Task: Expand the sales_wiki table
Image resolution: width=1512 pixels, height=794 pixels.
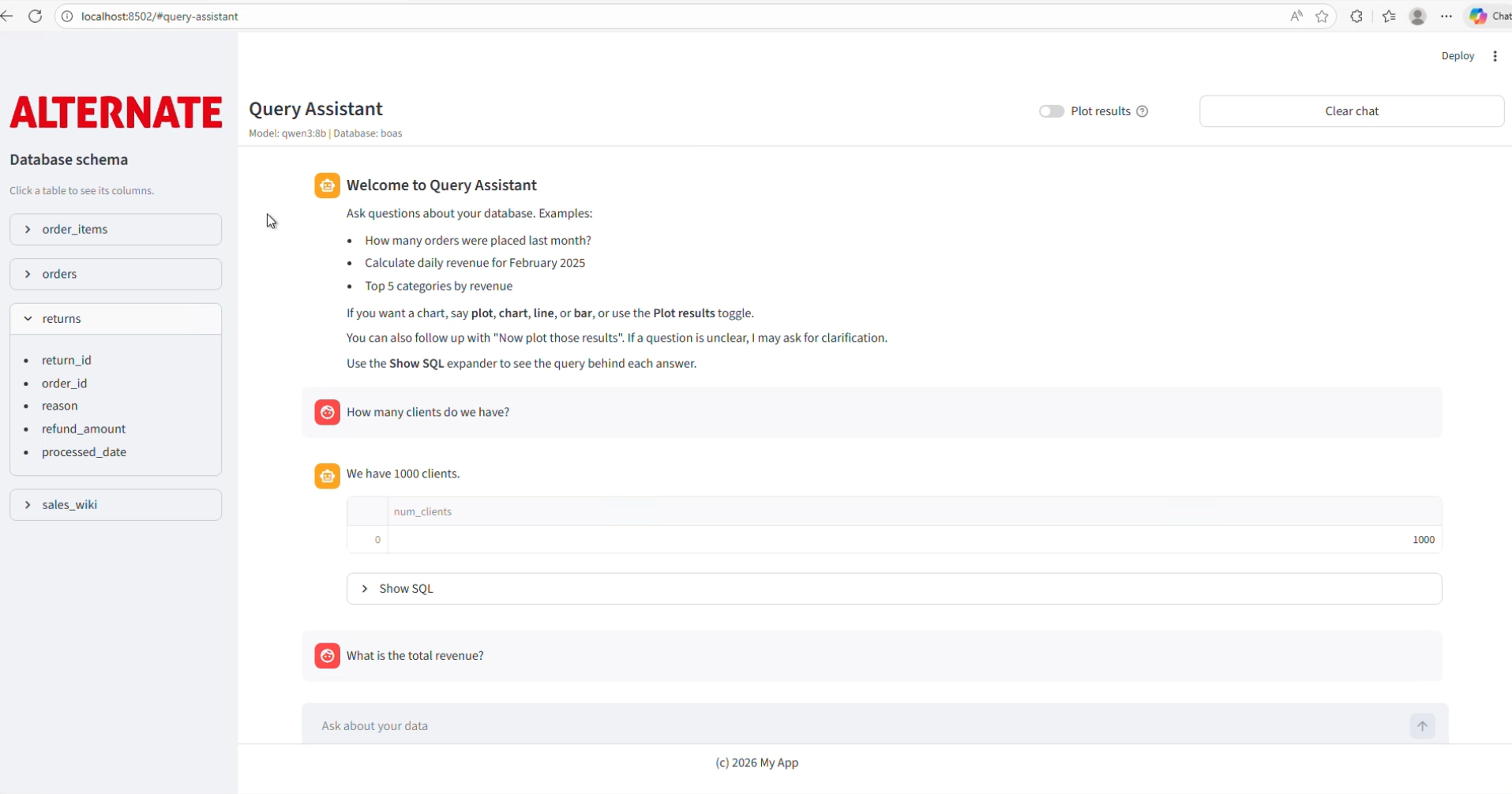Action: [x=116, y=505]
